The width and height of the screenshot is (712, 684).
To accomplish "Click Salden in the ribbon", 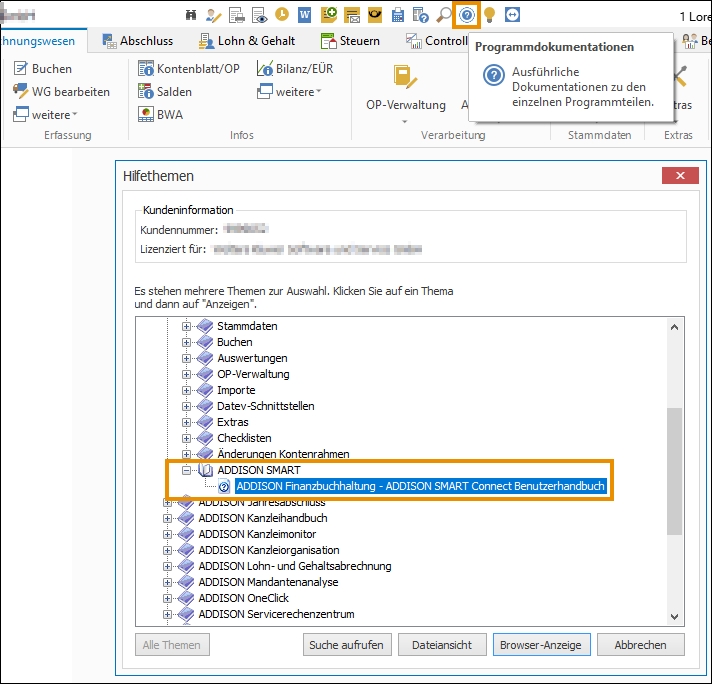I will click(x=165, y=92).
